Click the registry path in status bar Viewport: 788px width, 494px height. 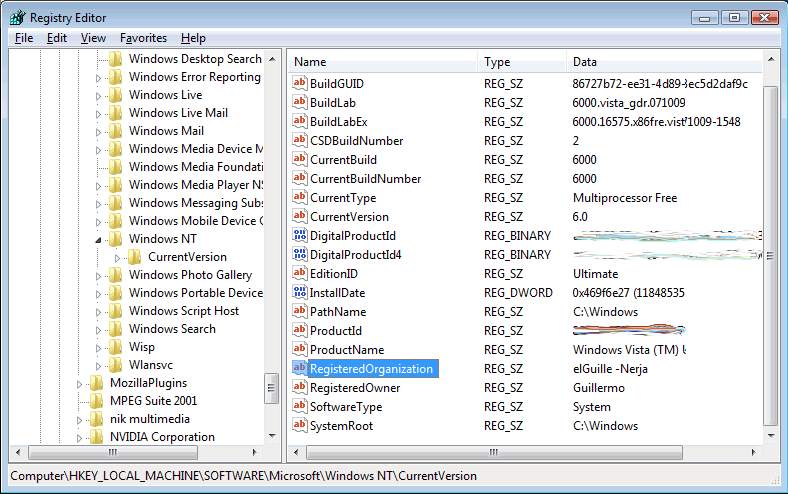[x=244, y=476]
